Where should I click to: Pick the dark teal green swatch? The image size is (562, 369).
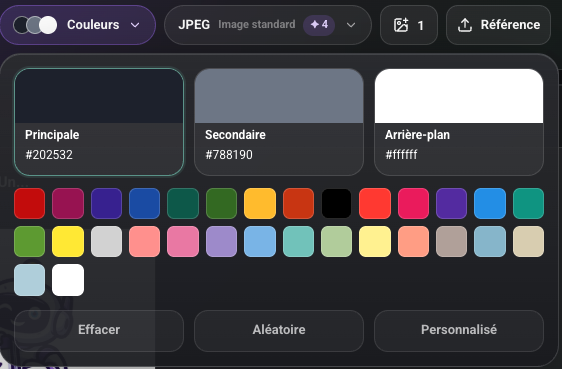[x=183, y=203]
